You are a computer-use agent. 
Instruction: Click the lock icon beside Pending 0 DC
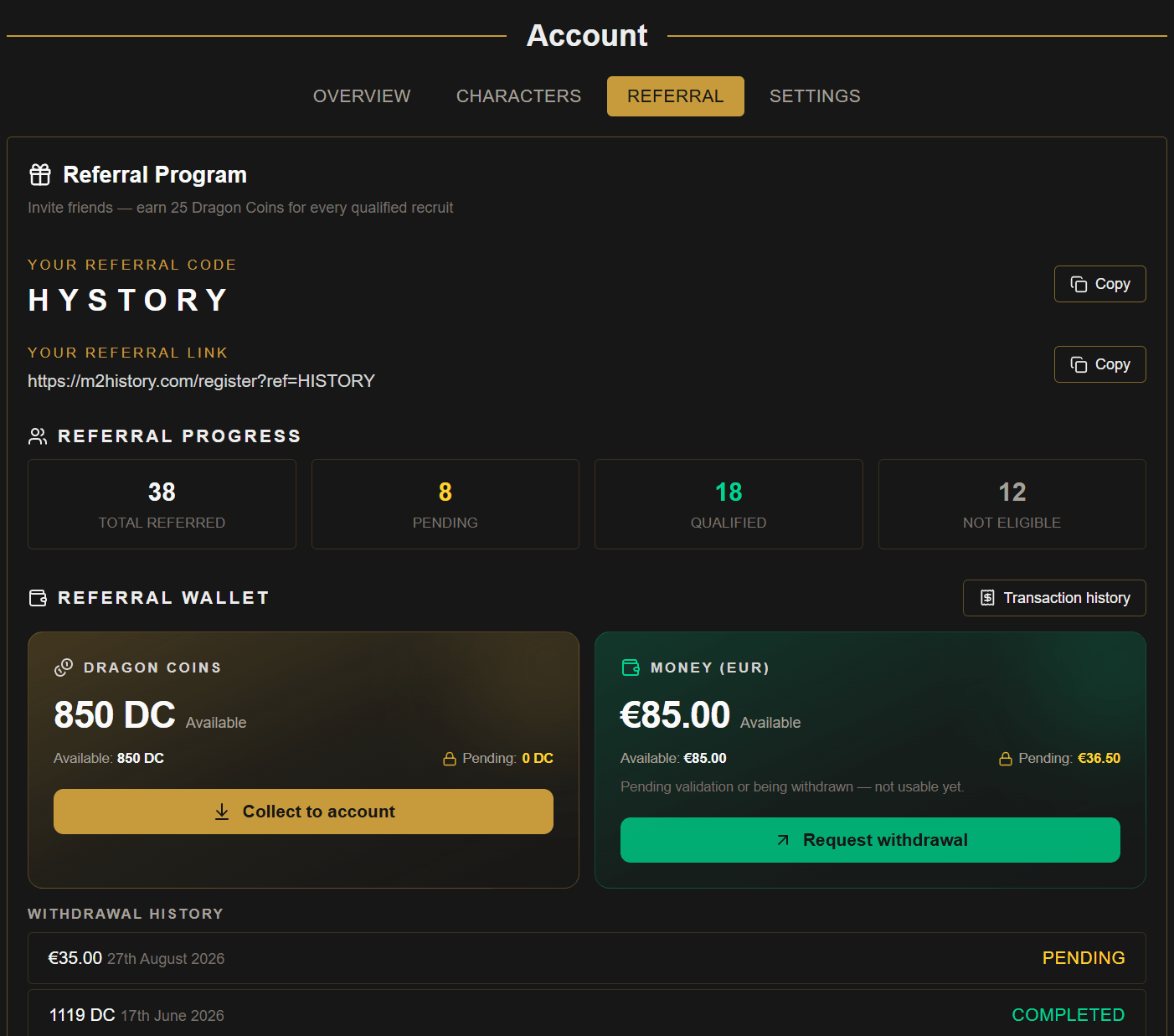point(450,759)
